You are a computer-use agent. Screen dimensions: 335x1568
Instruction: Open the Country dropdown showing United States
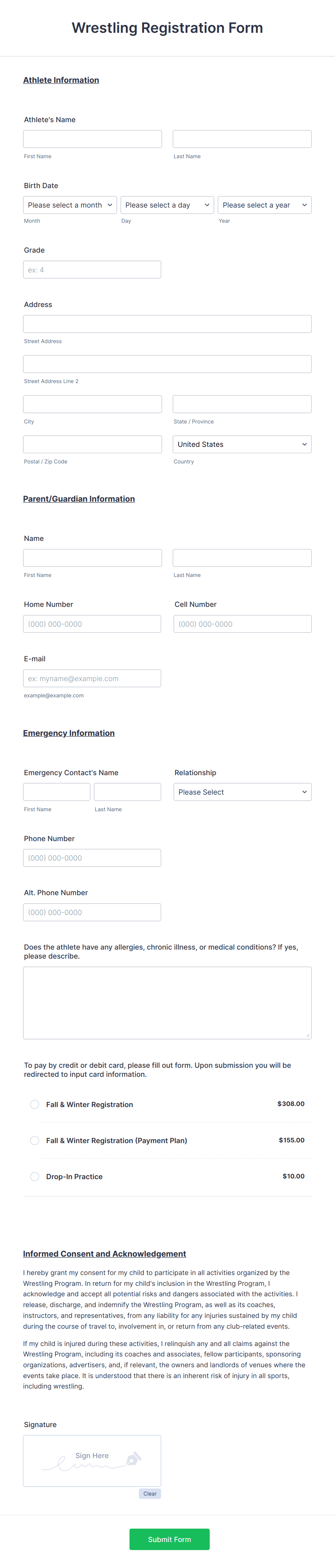(x=241, y=444)
